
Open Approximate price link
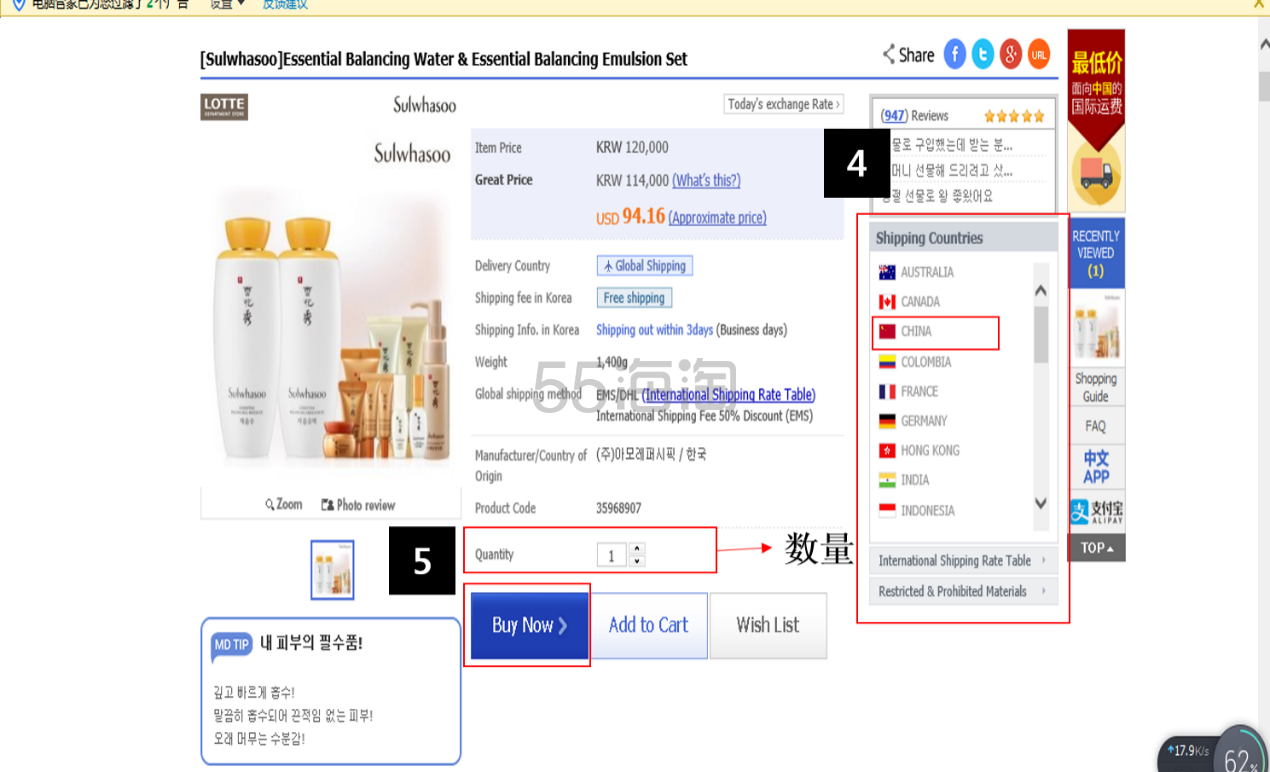[x=717, y=218]
